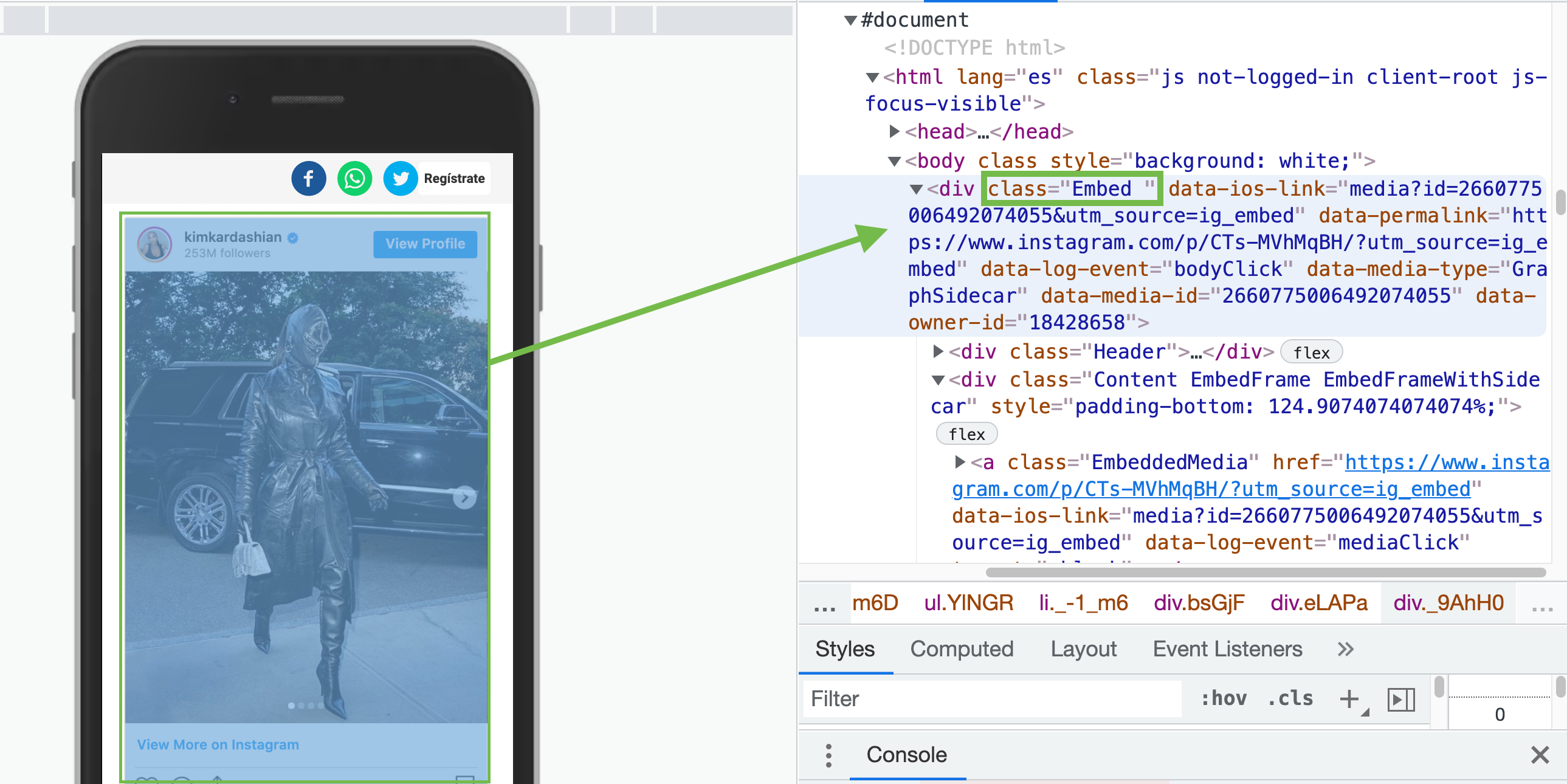Collapse the body element node
The image size is (1567, 784).
[894, 161]
